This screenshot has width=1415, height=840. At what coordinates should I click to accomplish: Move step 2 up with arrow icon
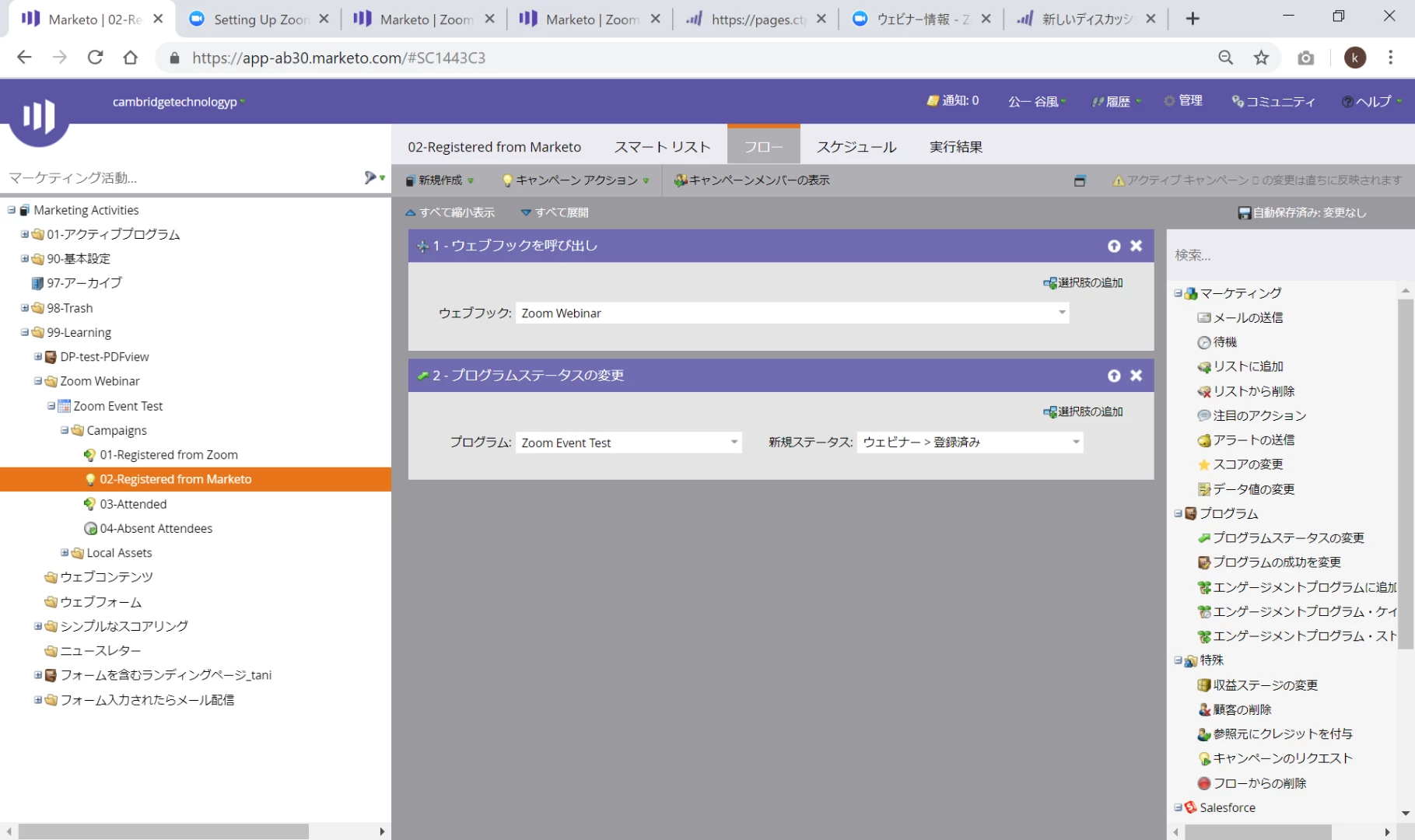click(x=1114, y=376)
